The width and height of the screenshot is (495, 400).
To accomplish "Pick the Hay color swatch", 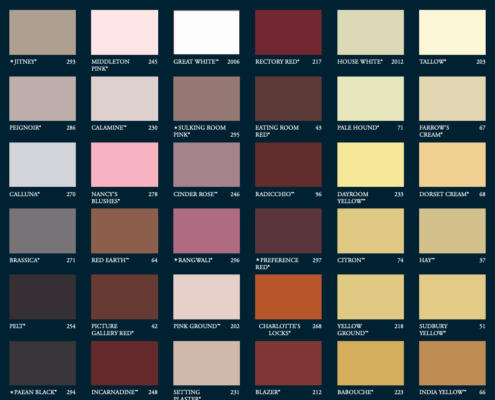I will tap(452, 231).
